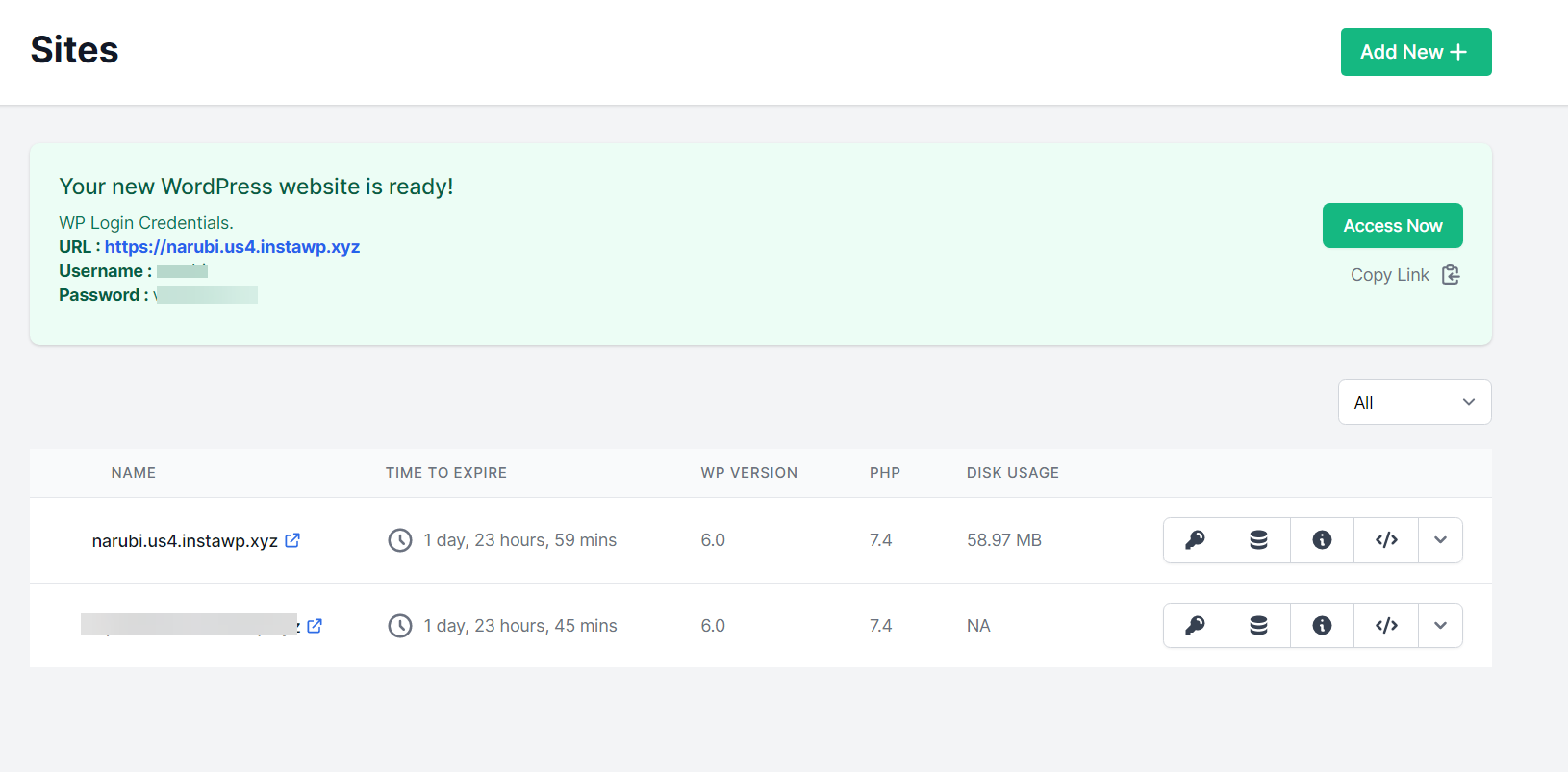Open the https://narubi.us4.instawp.xyz URL link
The height and width of the screenshot is (772, 1568).
click(x=232, y=247)
